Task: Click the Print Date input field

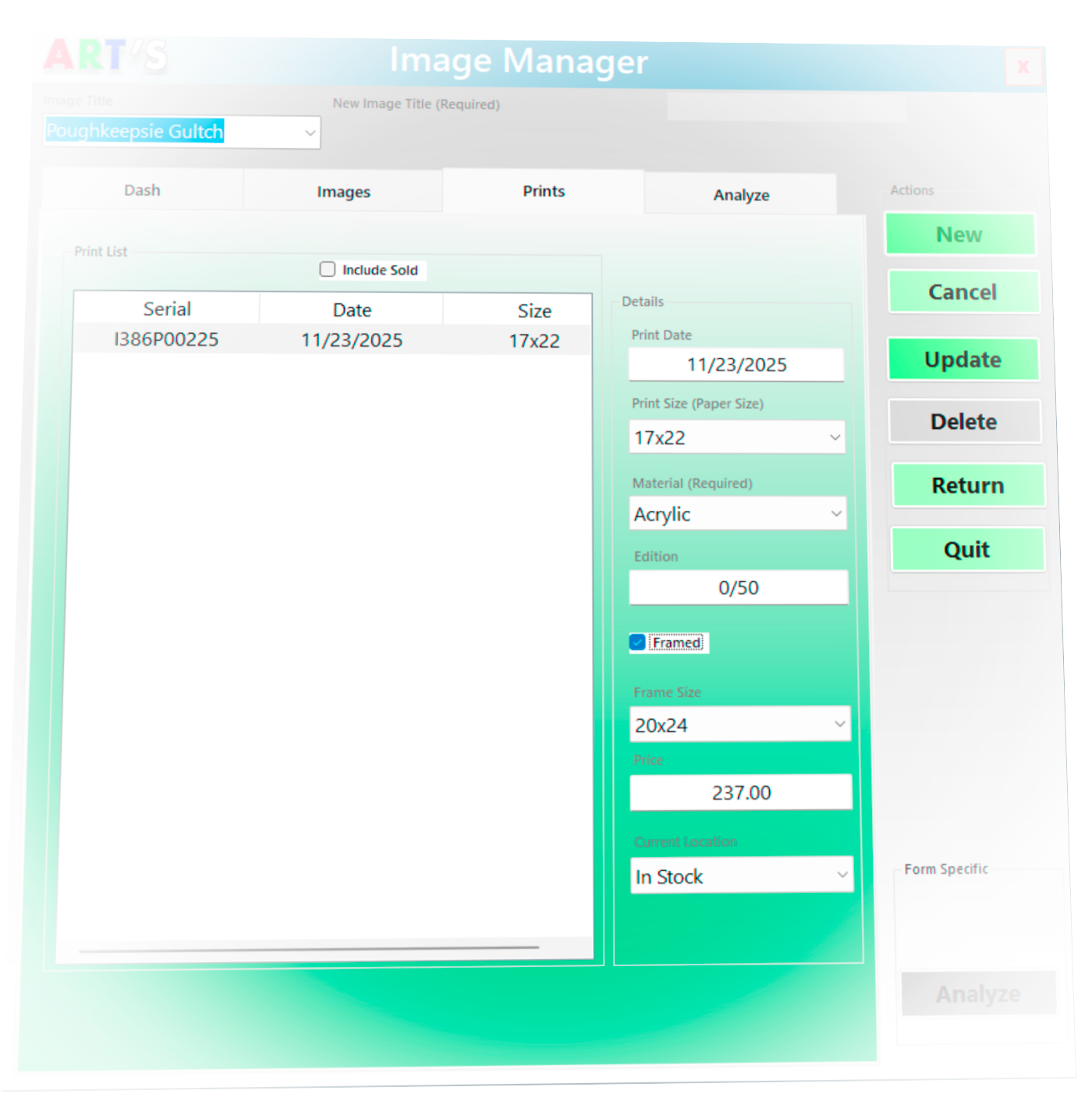Action: tap(736, 364)
